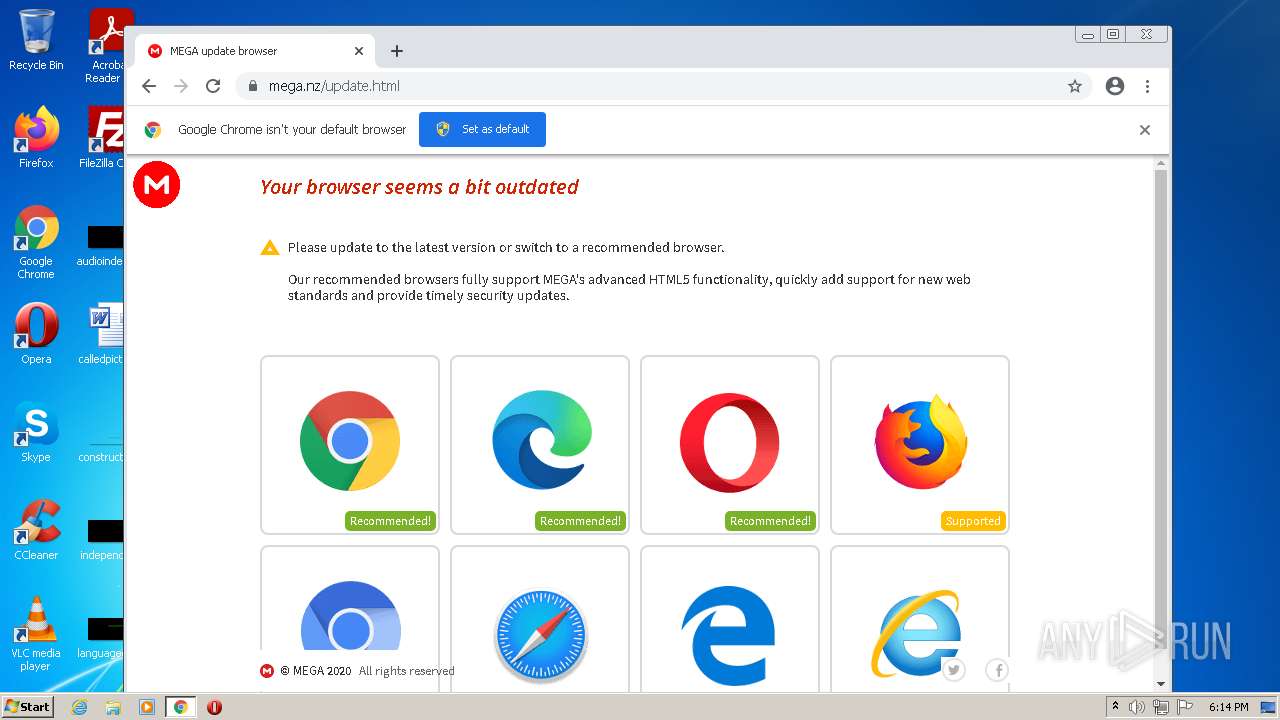This screenshot has height=720, width=1280.
Task: Select the Recycle Bin desktop icon
Action: (36, 40)
